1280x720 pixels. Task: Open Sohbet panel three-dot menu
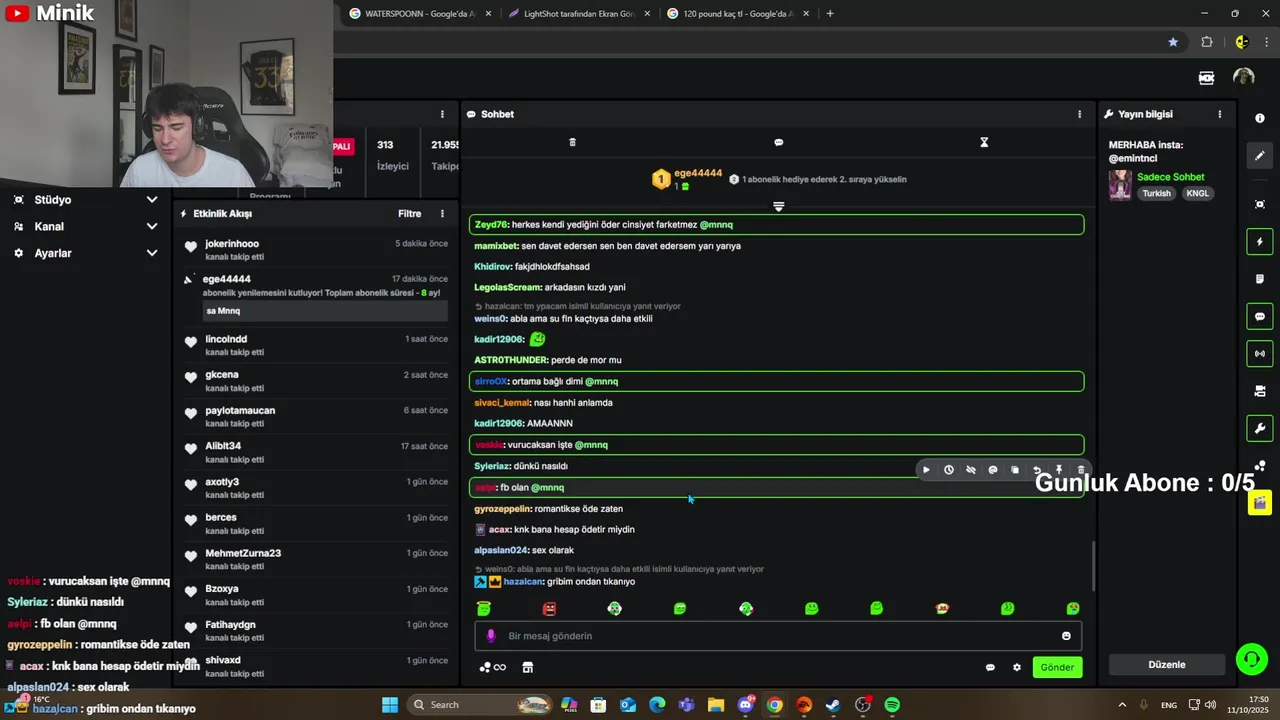point(1079,114)
